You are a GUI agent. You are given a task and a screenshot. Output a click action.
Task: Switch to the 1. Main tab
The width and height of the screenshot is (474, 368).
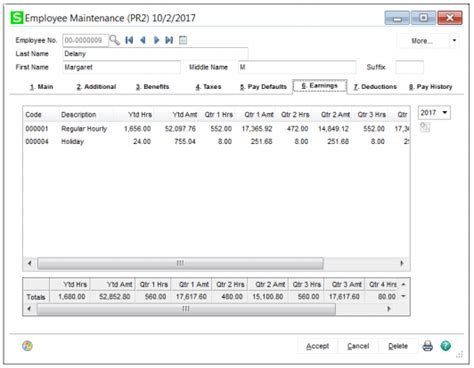[x=42, y=87]
